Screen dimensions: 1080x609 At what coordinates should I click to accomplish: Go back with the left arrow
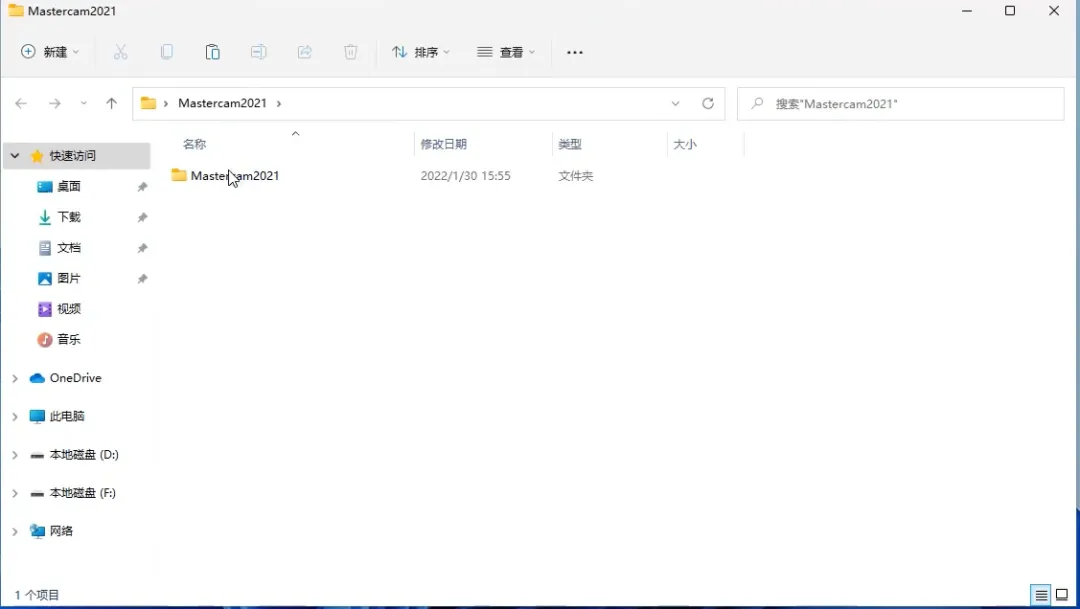(21, 103)
